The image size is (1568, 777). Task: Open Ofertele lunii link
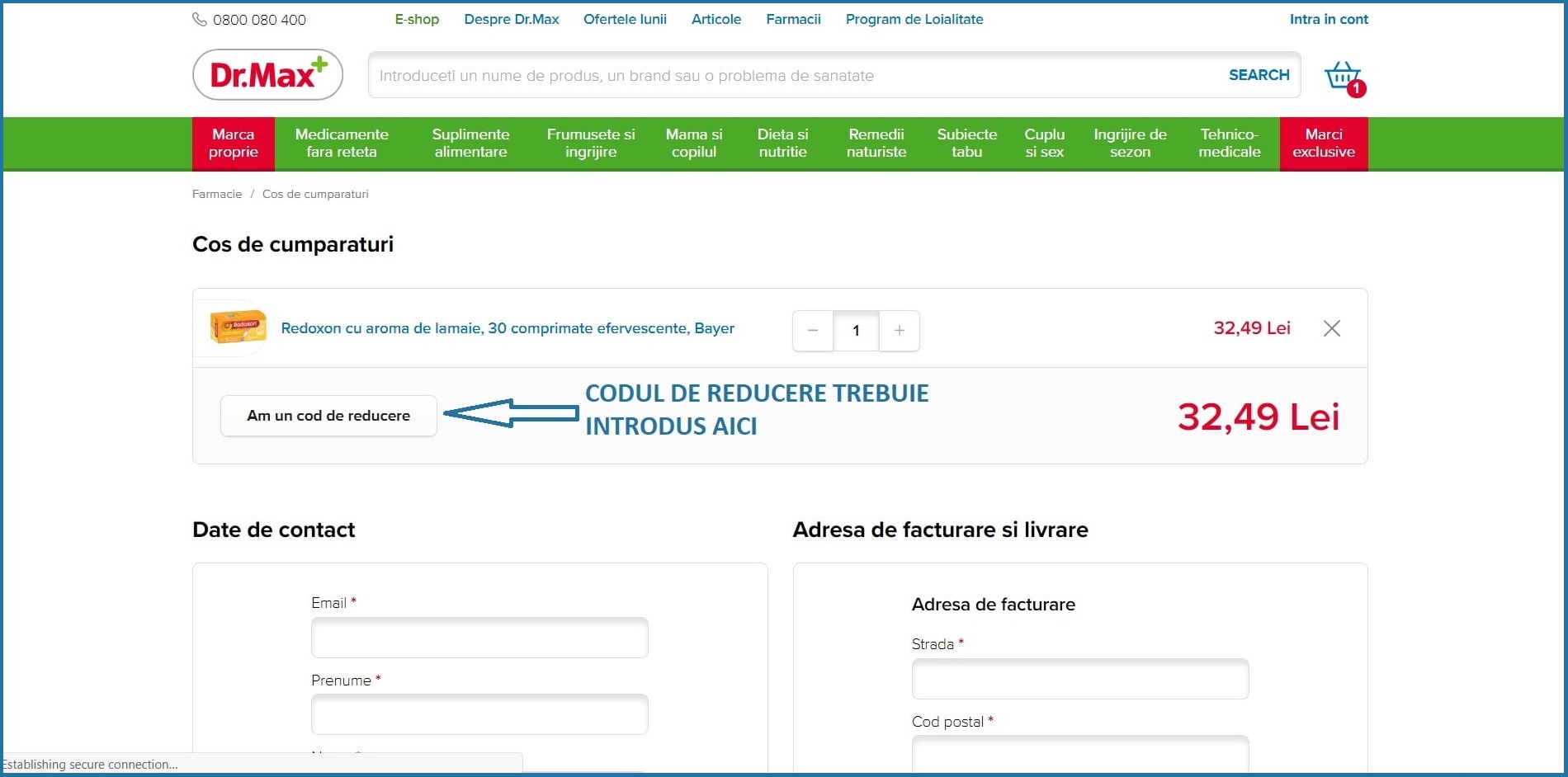pyautogui.click(x=625, y=19)
